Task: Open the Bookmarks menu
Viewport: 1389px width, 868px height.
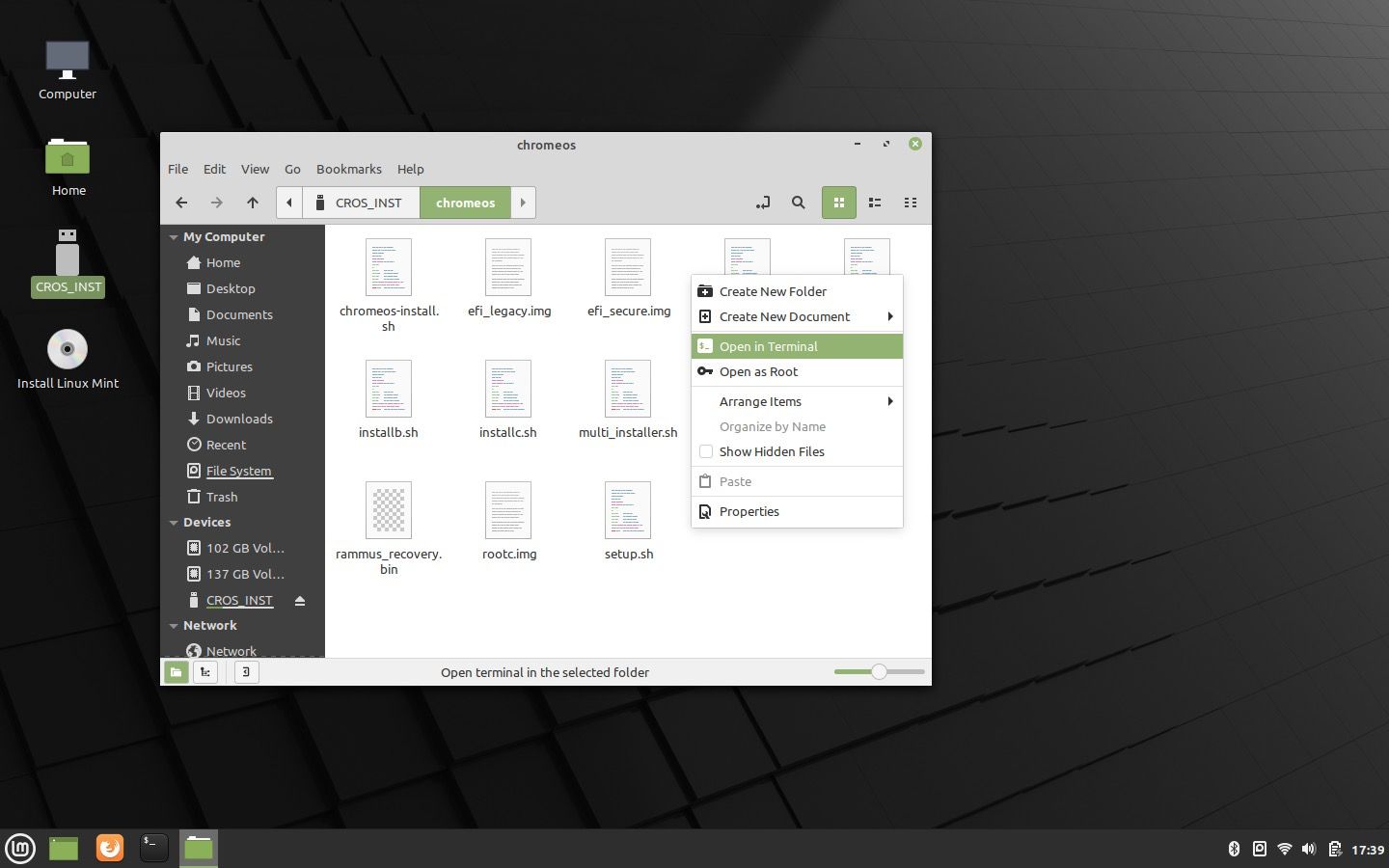Action: pos(348,169)
